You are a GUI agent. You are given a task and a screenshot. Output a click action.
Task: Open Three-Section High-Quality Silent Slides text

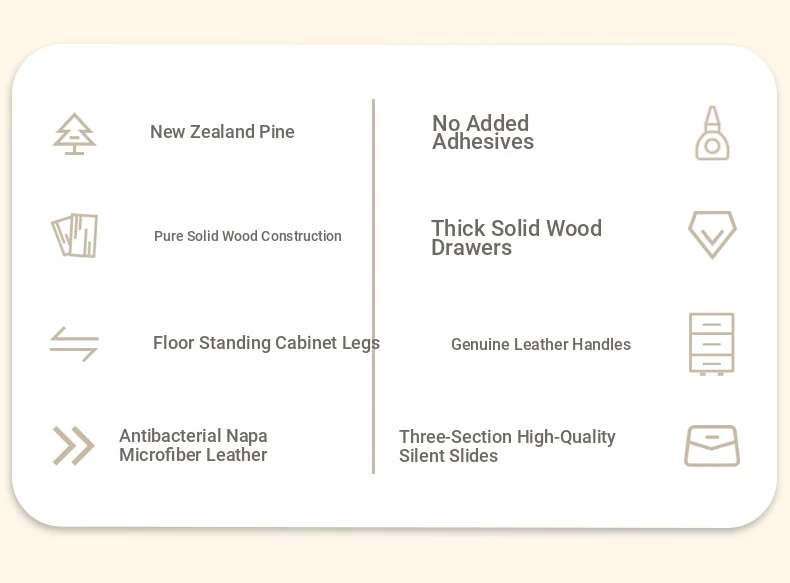[x=507, y=446]
